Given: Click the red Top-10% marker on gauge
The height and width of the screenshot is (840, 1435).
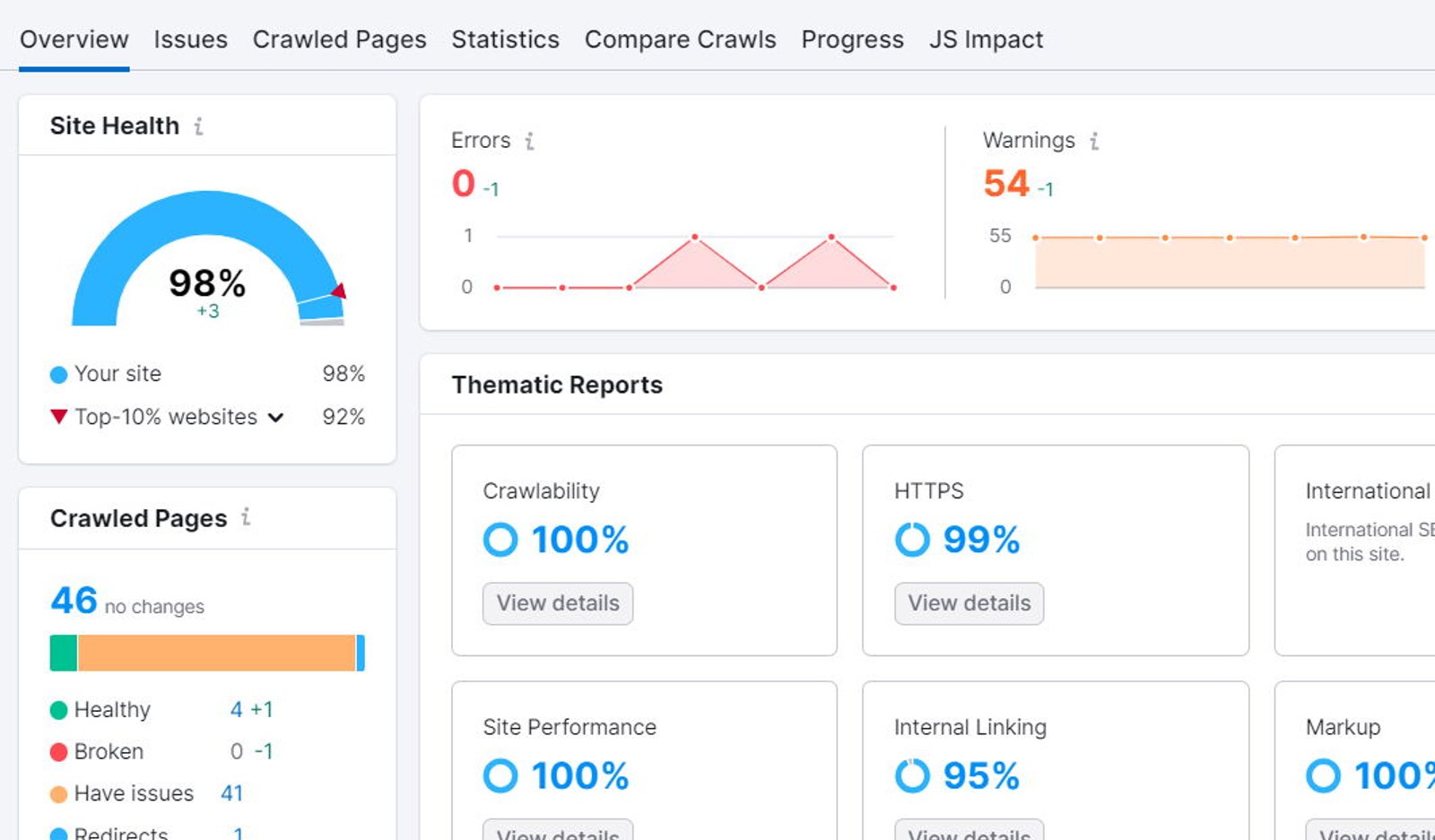Looking at the screenshot, I should (x=339, y=290).
